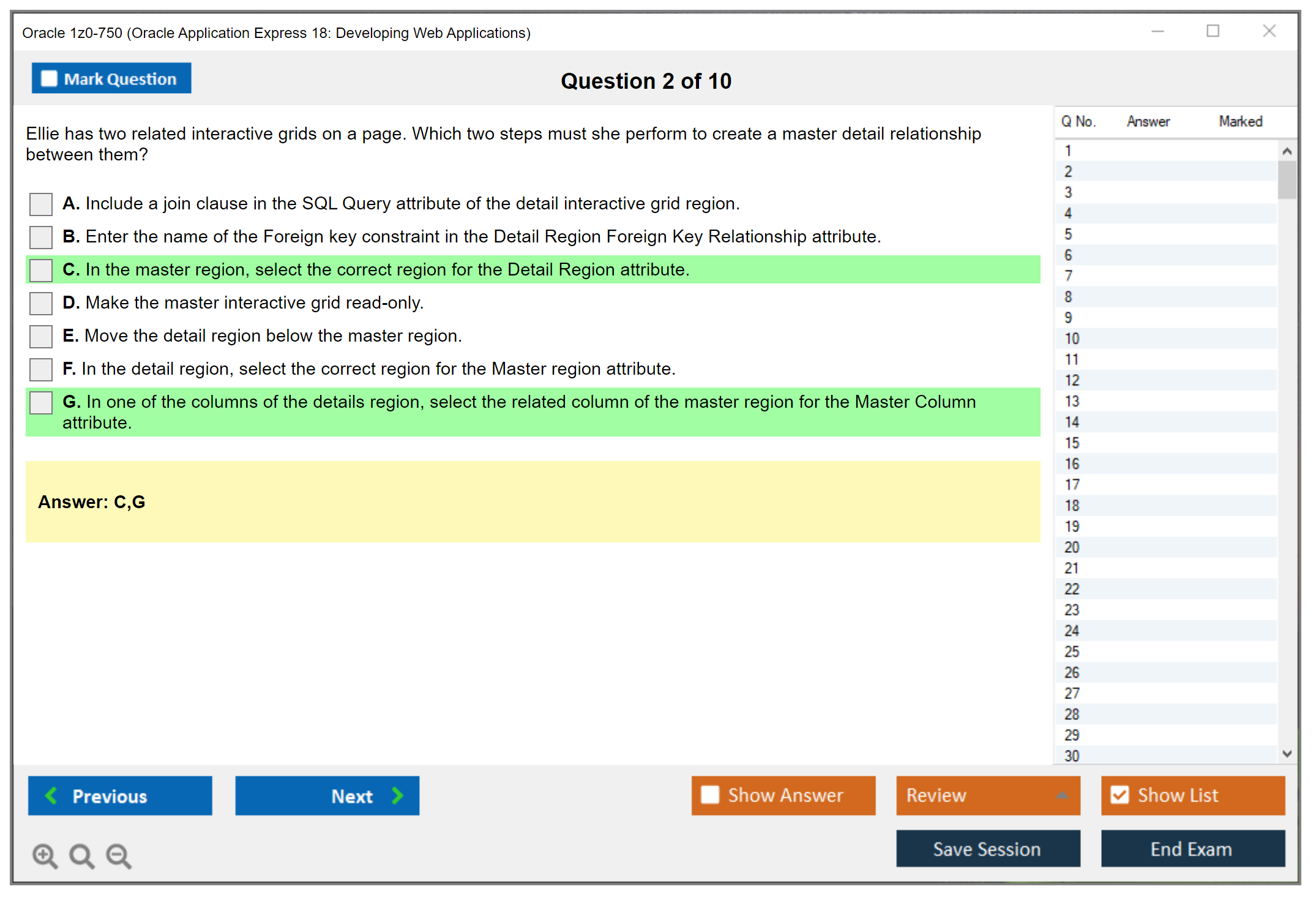1316x900 pixels.
Task: Click the checkmark icon on Show List button
Action: coord(1120,795)
